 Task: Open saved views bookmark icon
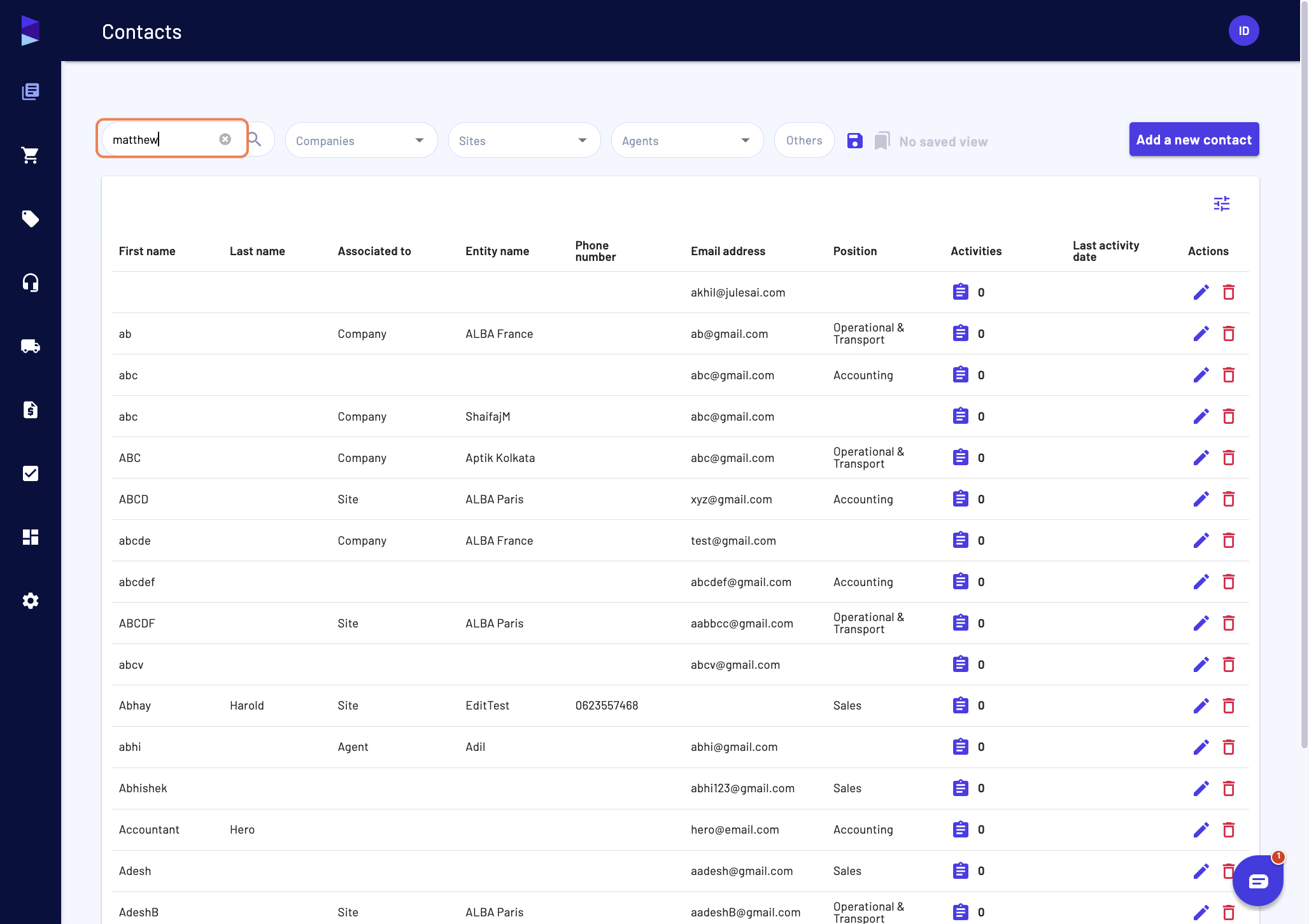click(x=882, y=141)
